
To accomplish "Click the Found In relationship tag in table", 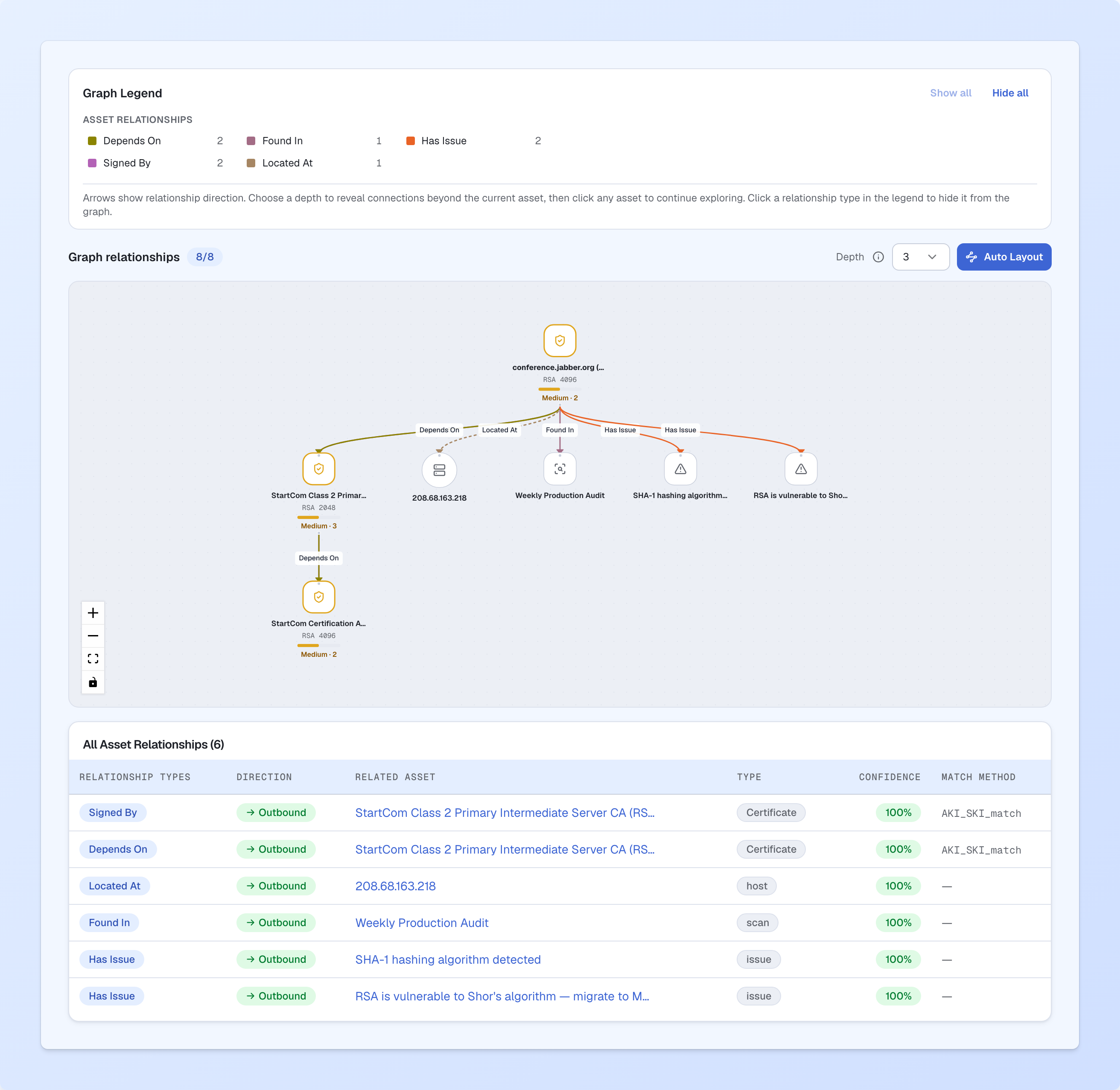I will (109, 922).
